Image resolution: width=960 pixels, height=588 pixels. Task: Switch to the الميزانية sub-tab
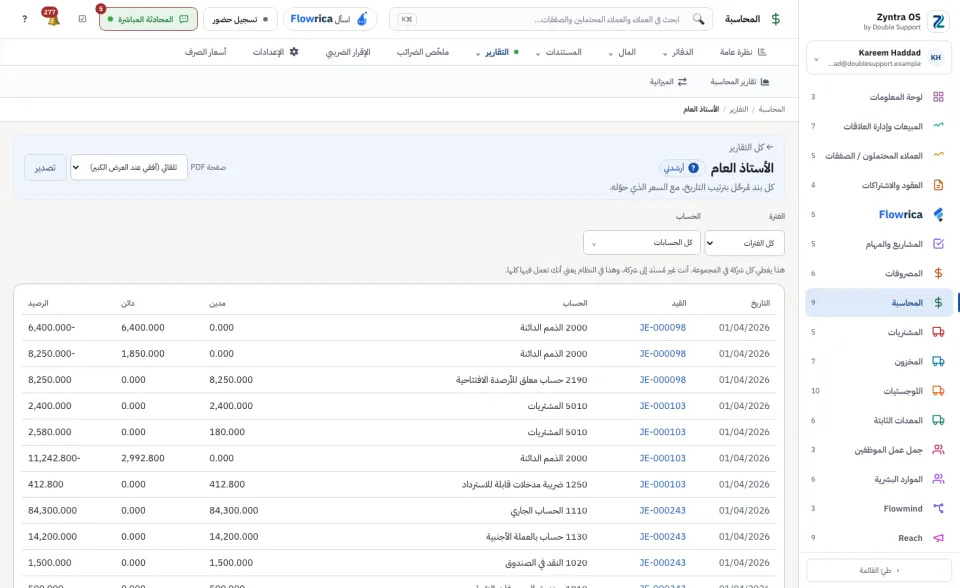click(668, 81)
